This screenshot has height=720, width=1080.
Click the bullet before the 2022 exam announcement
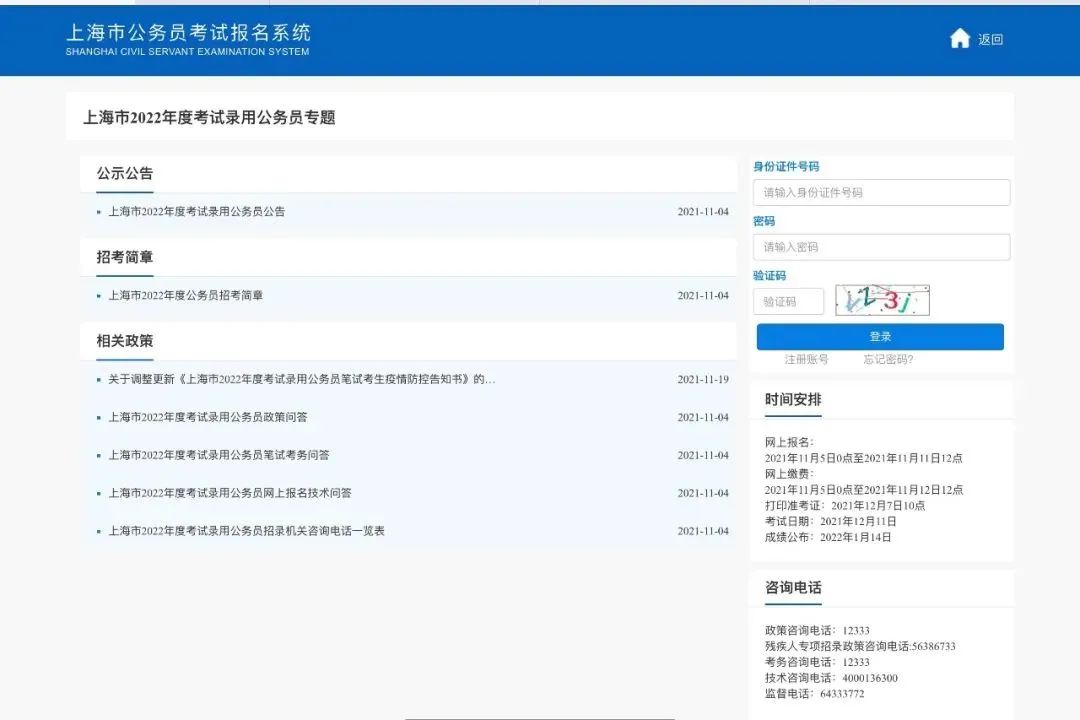coord(98,211)
